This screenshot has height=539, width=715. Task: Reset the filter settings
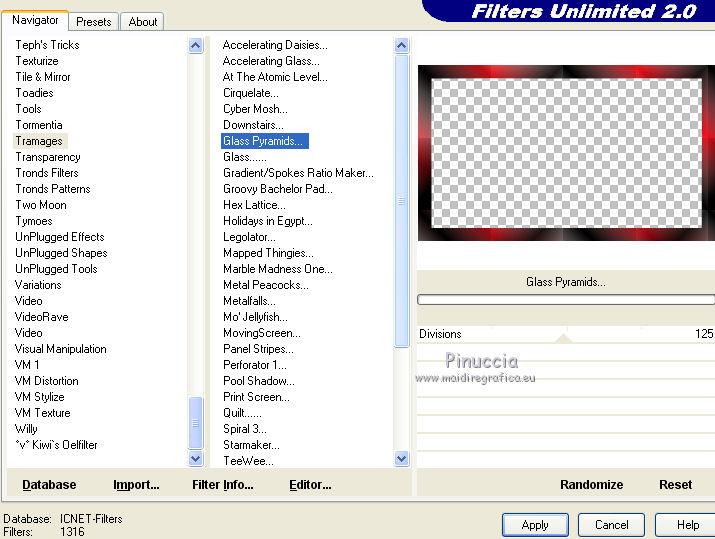[675, 484]
